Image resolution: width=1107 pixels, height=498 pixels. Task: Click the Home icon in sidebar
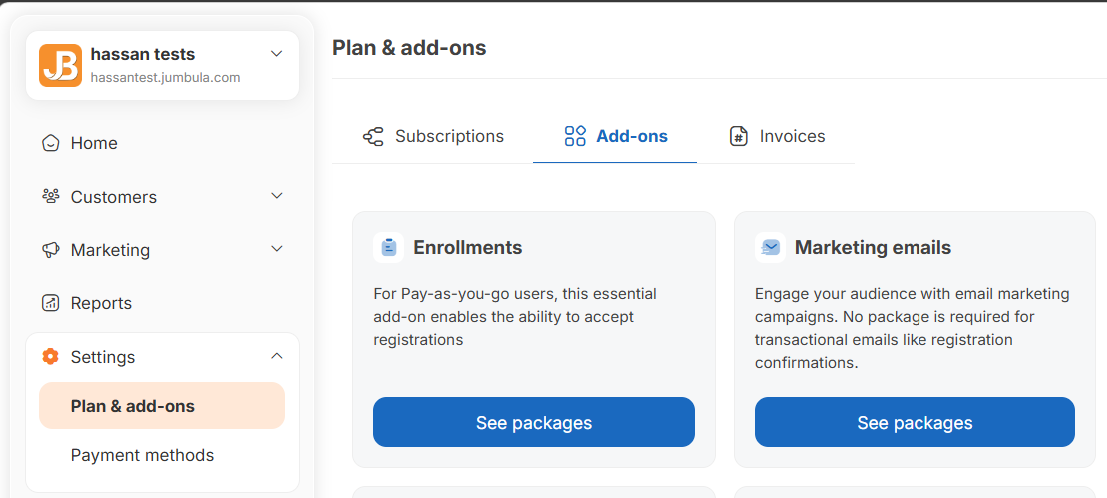pos(50,143)
